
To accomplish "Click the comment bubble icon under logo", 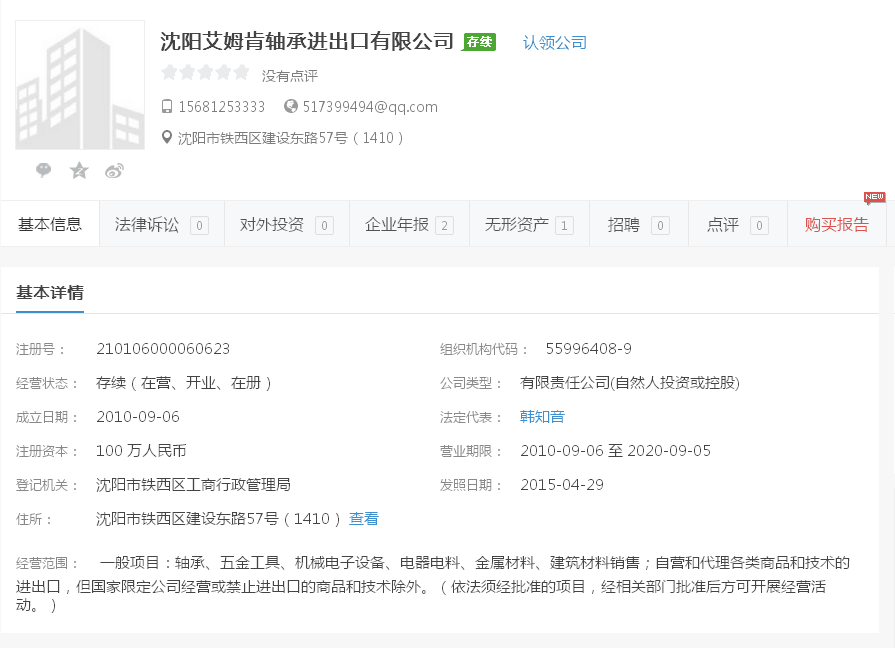I will point(44,170).
